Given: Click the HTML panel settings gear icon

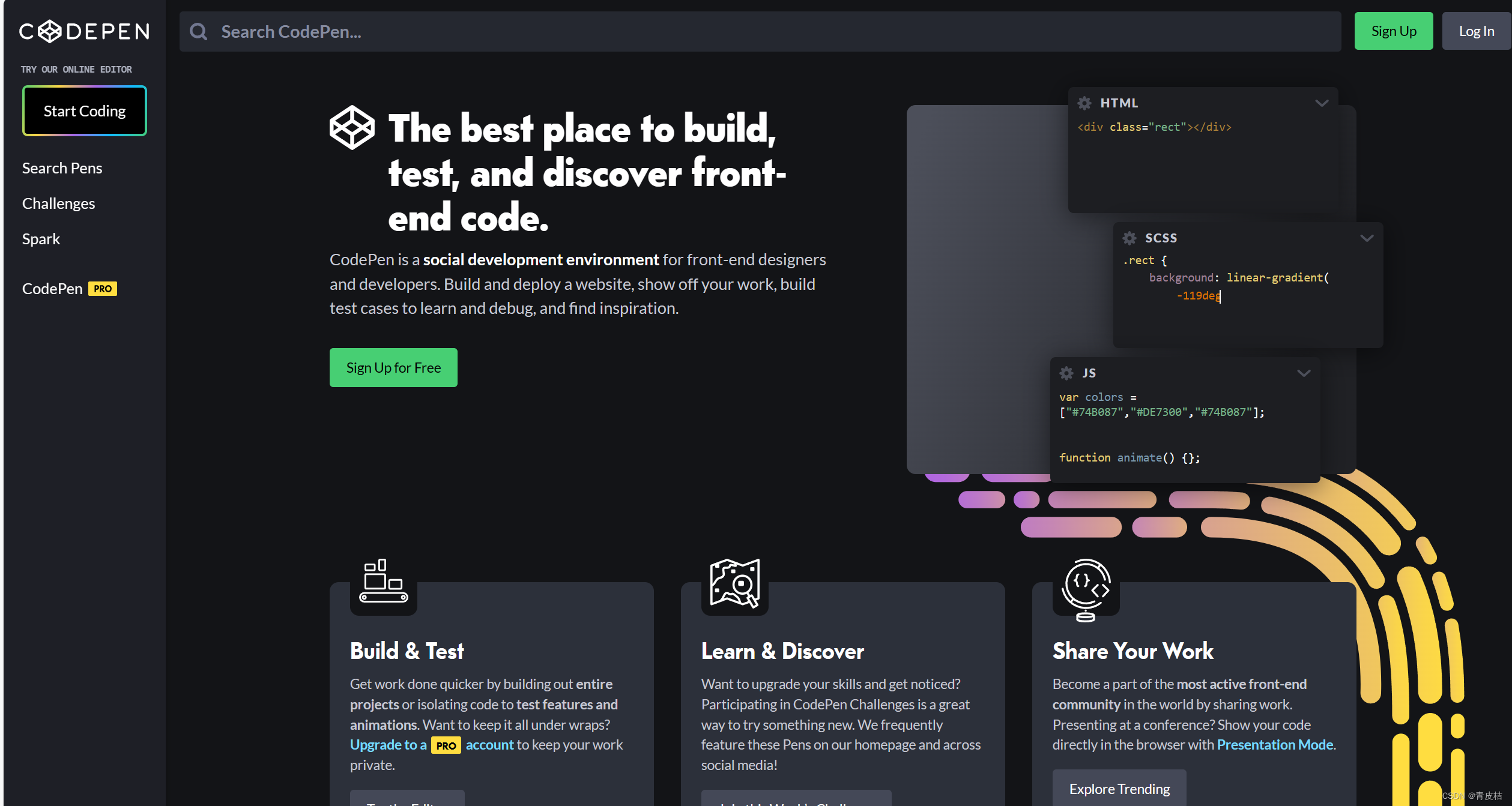Looking at the screenshot, I should coord(1085,102).
